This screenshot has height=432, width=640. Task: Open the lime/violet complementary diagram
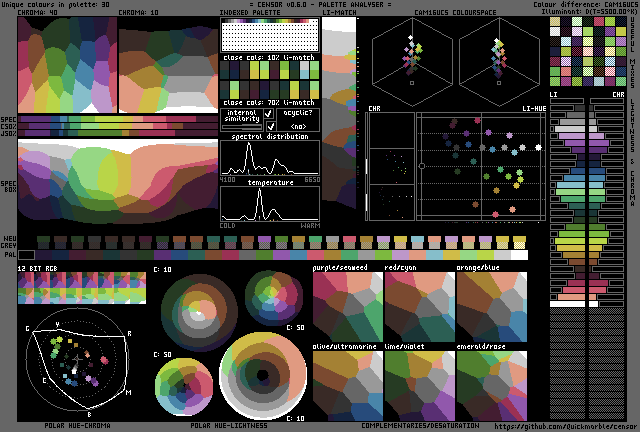420,385
